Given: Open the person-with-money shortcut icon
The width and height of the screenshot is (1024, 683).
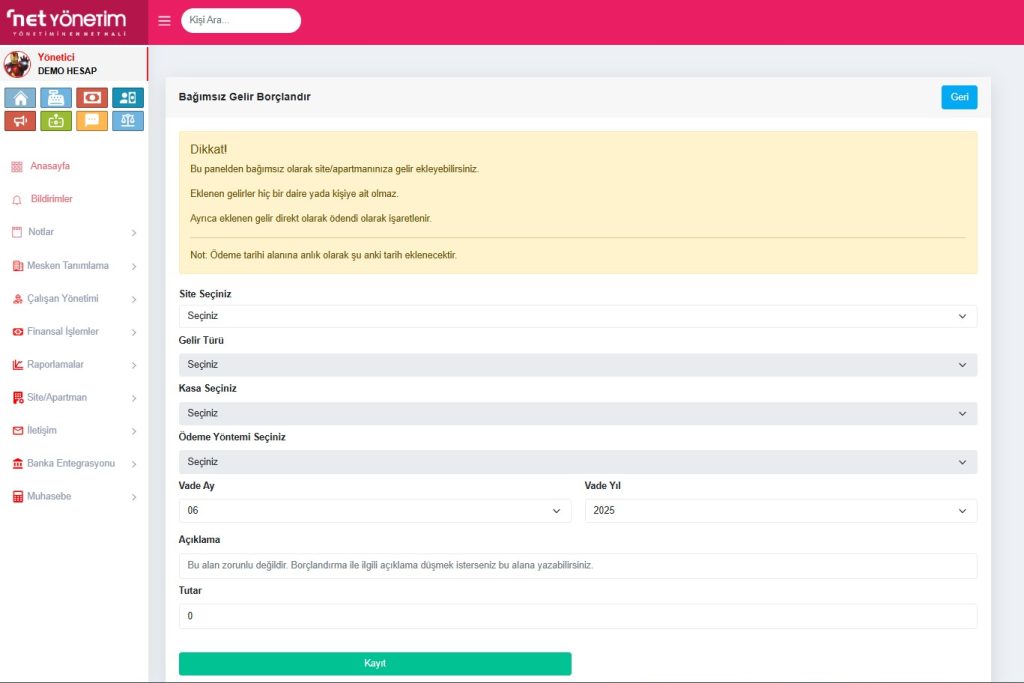Looking at the screenshot, I should 128,98.
